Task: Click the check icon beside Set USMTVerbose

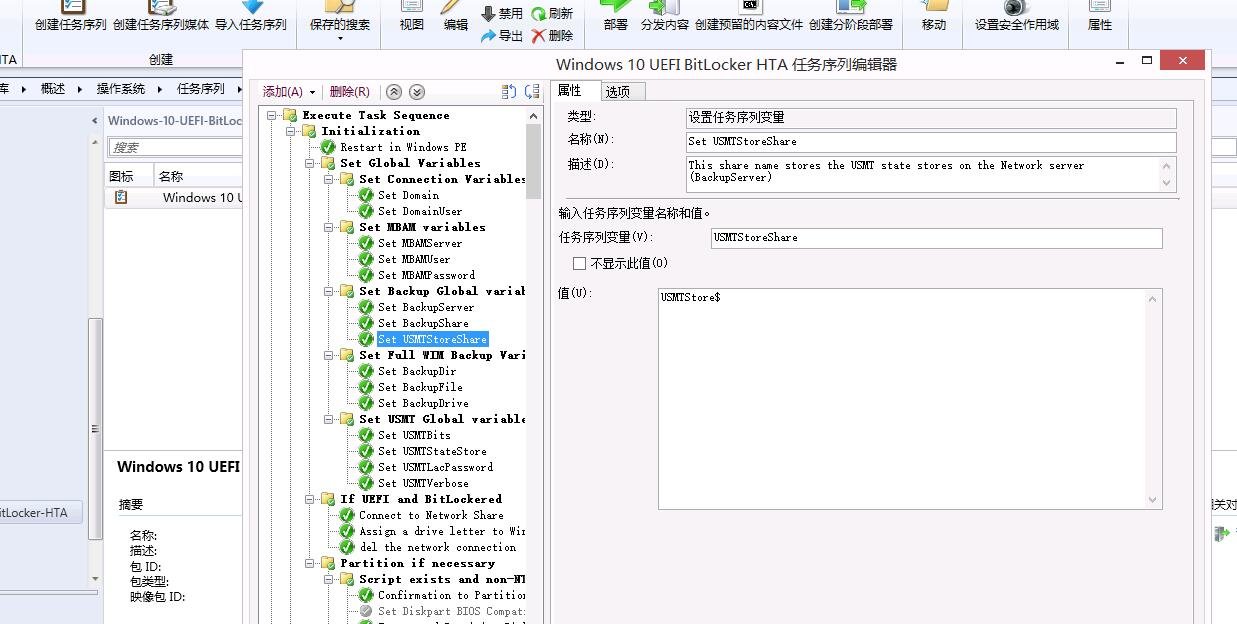Action: [x=366, y=483]
